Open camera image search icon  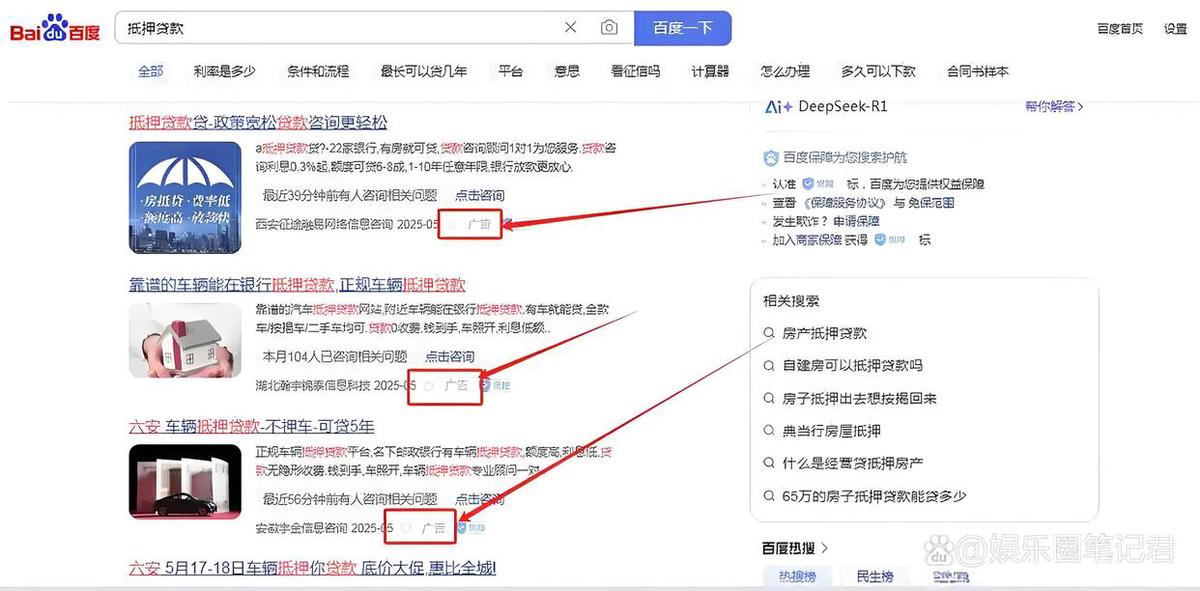[x=609, y=28]
